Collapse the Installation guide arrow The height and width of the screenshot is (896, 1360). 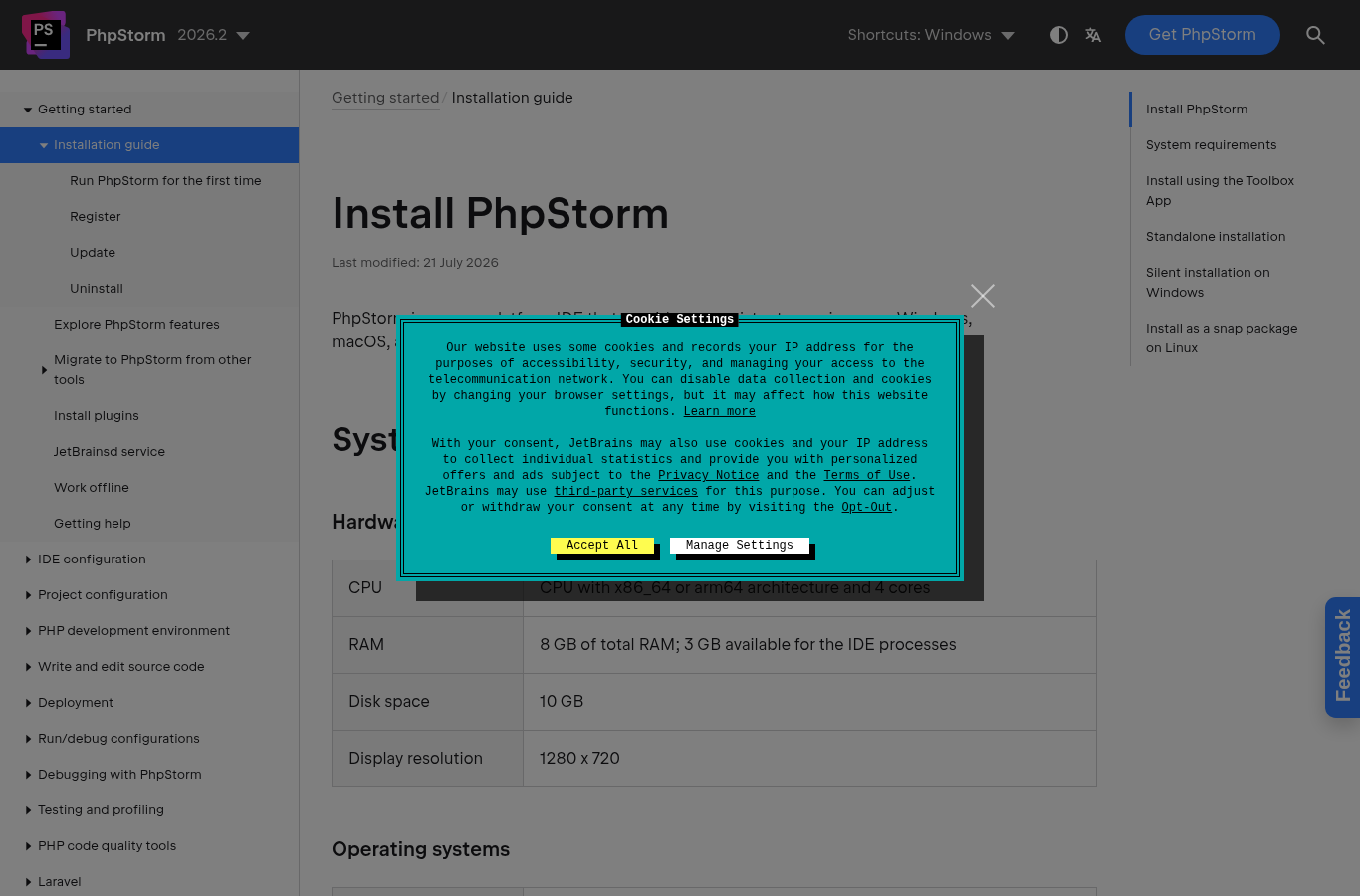pyautogui.click(x=44, y=145)
